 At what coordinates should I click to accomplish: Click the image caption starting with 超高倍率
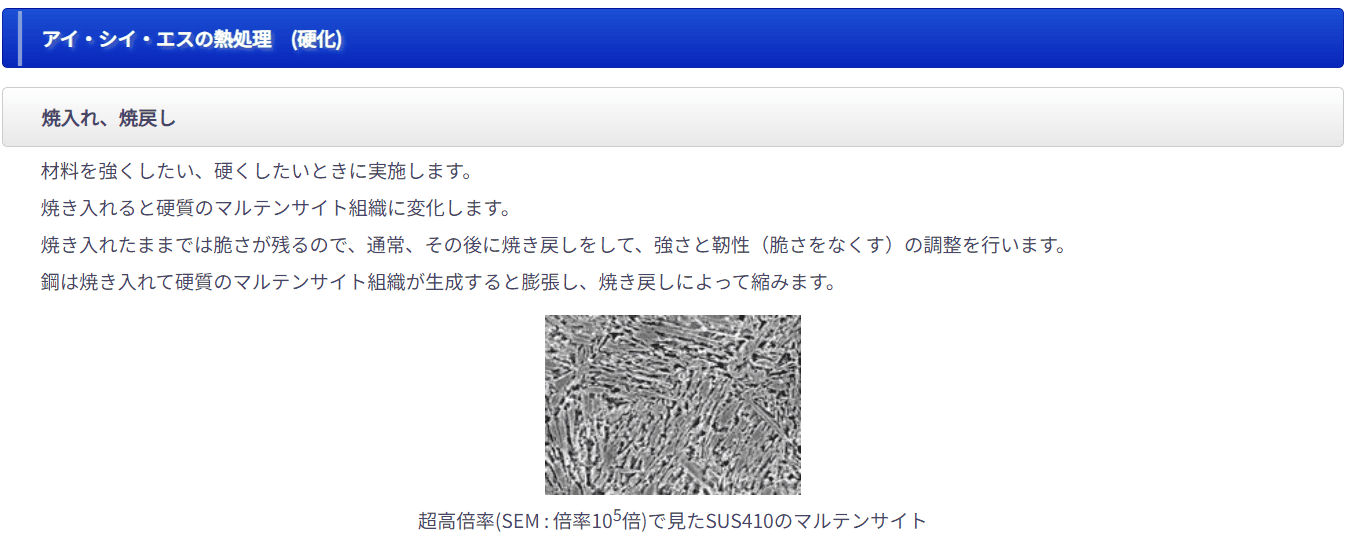click(x=672, y=521)
